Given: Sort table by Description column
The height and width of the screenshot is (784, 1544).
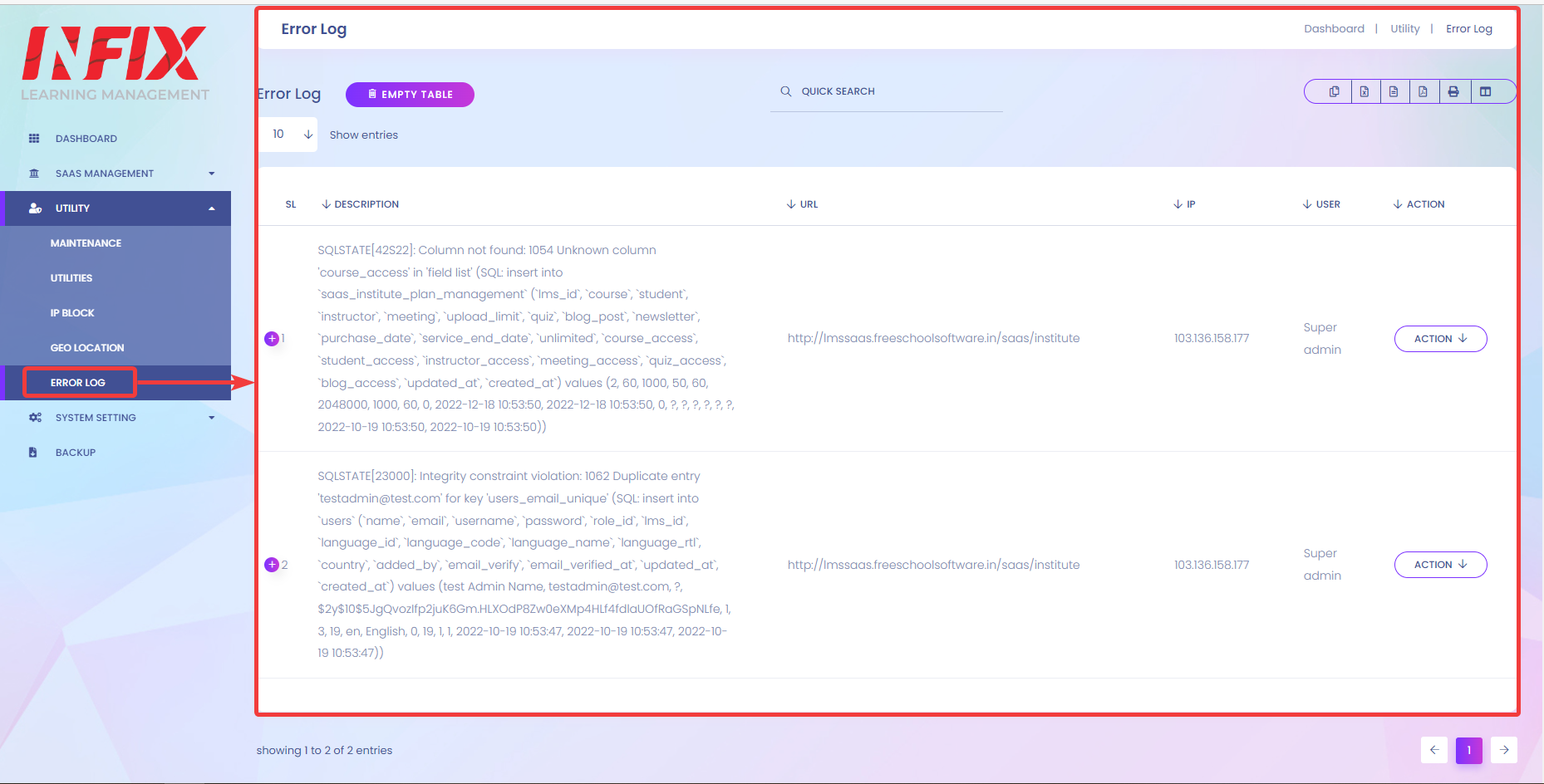Looking at the screenshot, I should coord(361,204).
